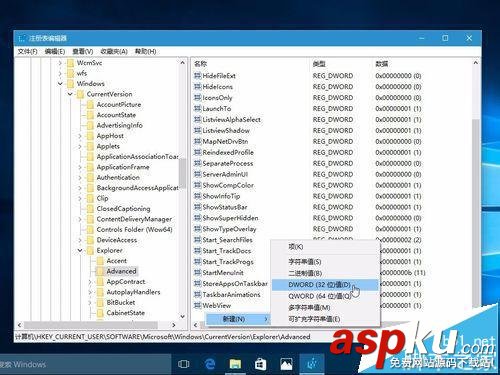This screenshot has height=375, width=500.
Task: Expand the AutoplayHandlers tree node
Action: tap(90, 292)
